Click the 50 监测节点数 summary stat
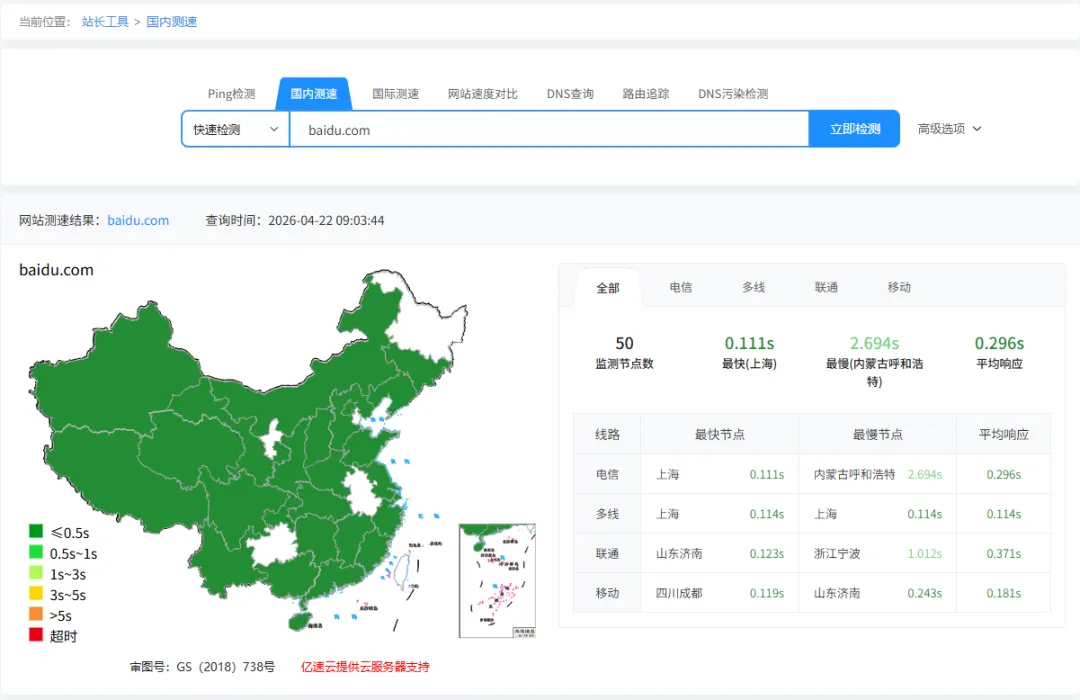 [x=624, y=352]
